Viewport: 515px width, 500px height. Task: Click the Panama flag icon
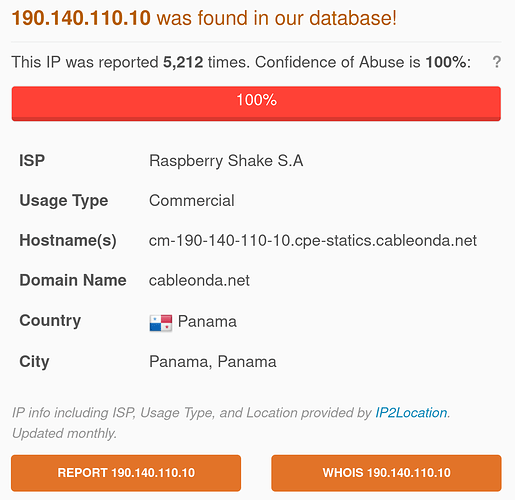pyautogui.click(x=161, y=323)
